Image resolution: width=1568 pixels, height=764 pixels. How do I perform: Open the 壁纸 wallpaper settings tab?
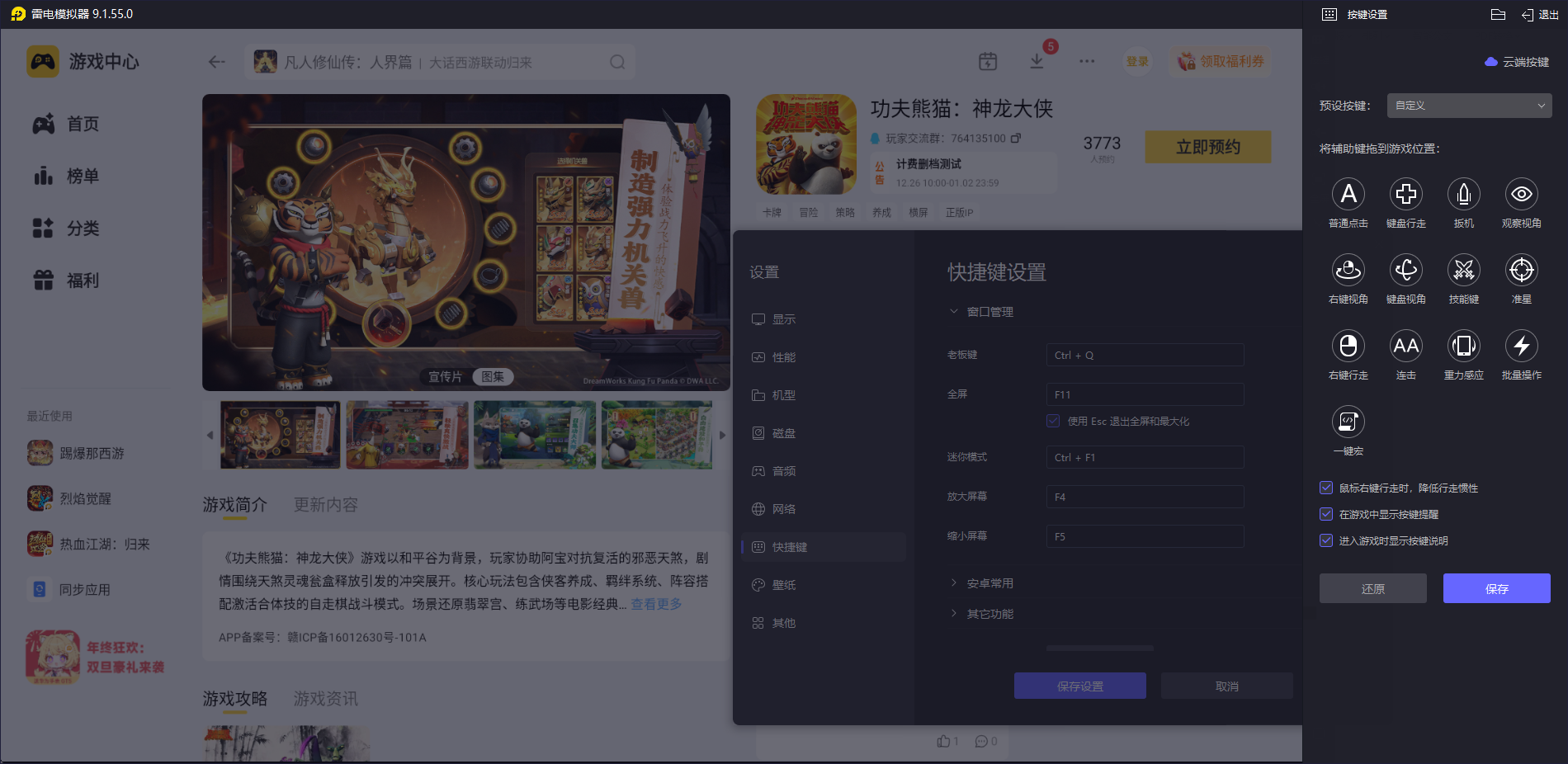(x=824, y=585)
